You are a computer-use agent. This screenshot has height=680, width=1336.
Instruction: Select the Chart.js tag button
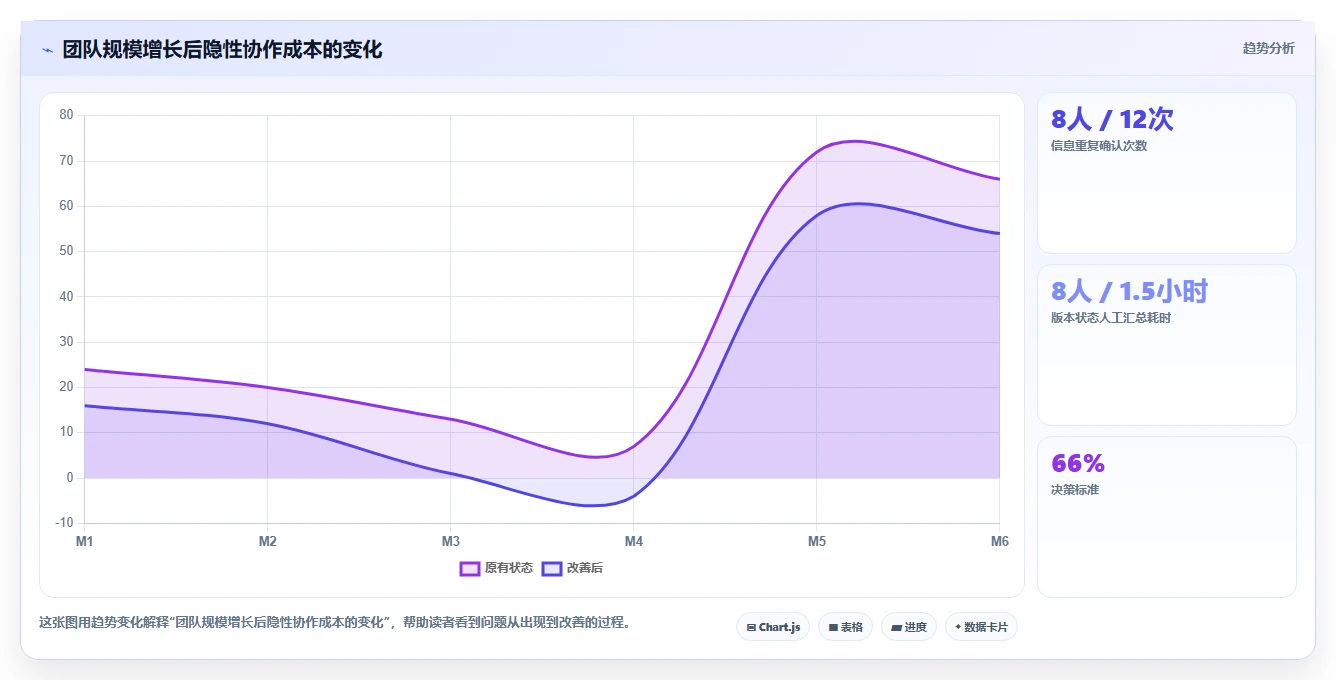[x=773, y=627]
